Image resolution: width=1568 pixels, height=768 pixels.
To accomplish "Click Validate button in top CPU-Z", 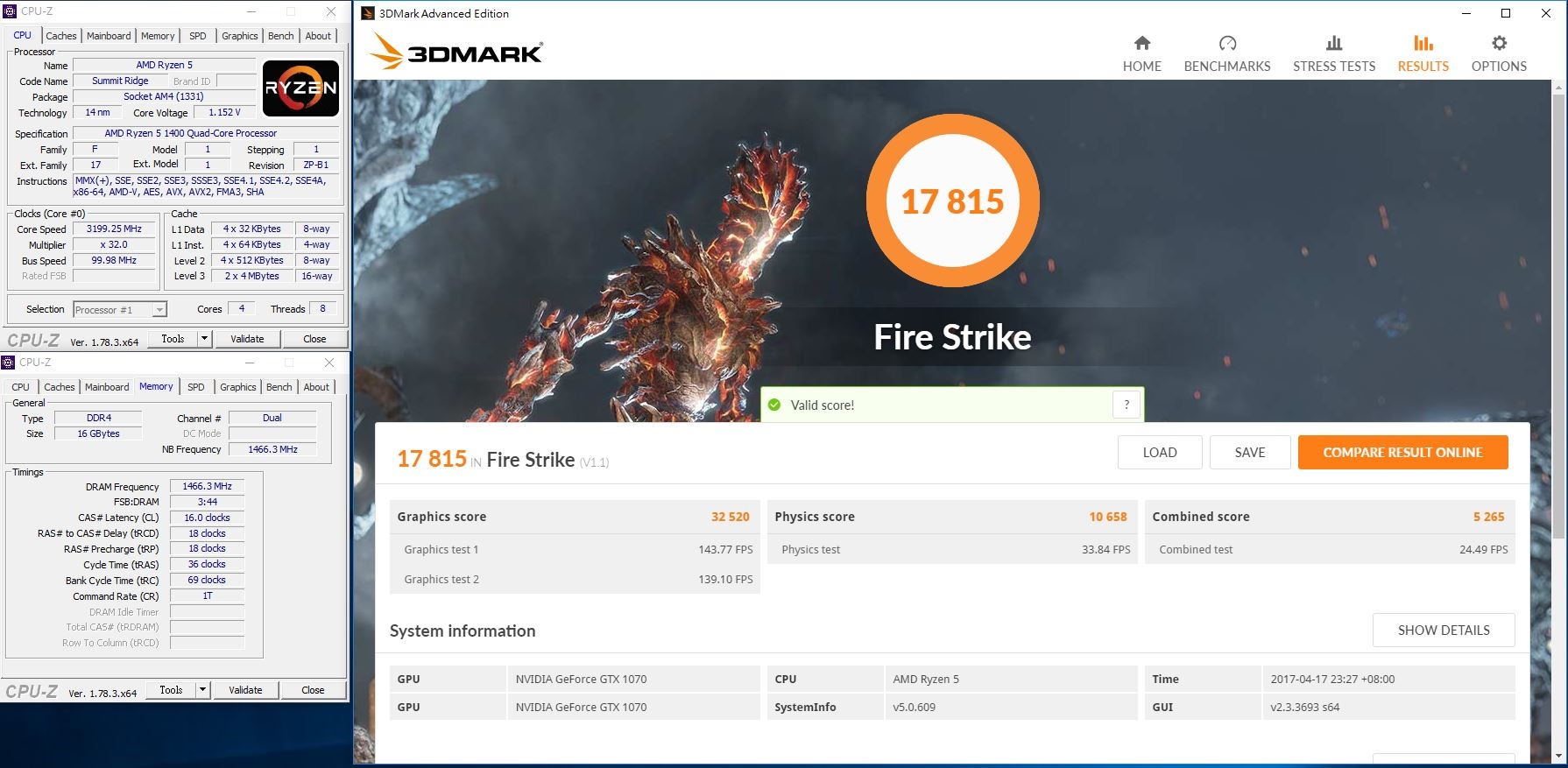I will tap(247, 339).
